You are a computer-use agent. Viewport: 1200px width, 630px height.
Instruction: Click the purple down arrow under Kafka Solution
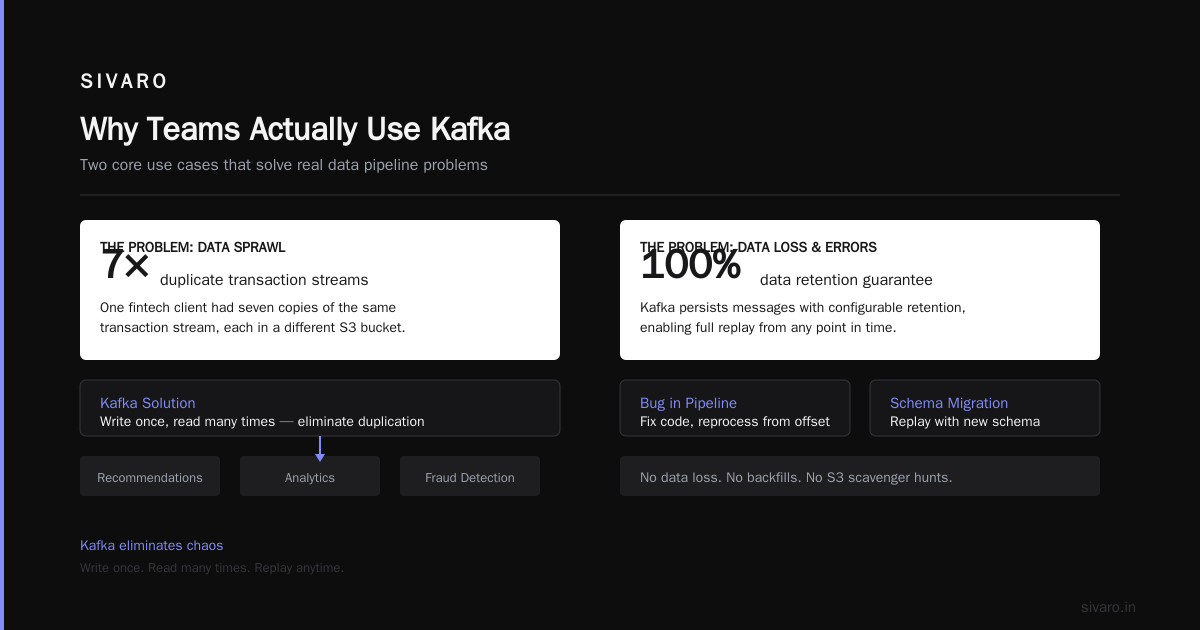[320, 449]
